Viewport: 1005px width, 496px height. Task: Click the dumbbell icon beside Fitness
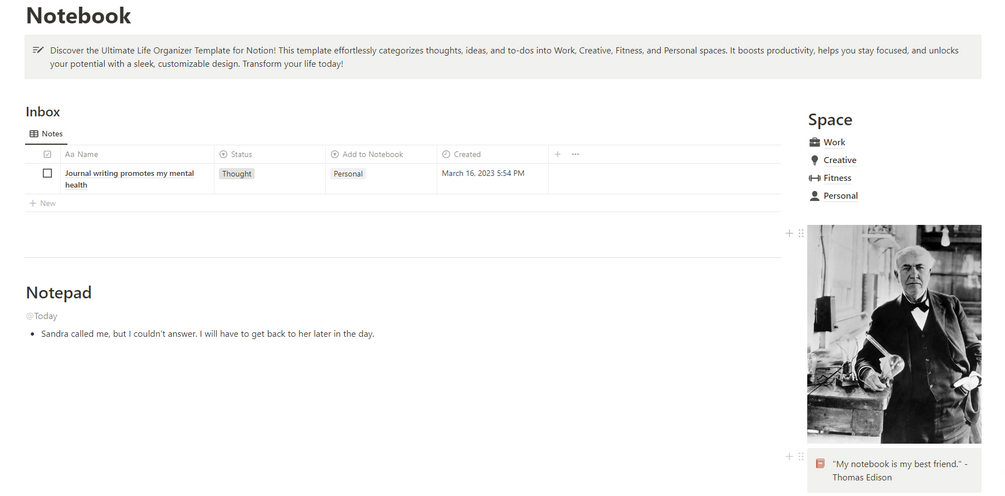815,178
